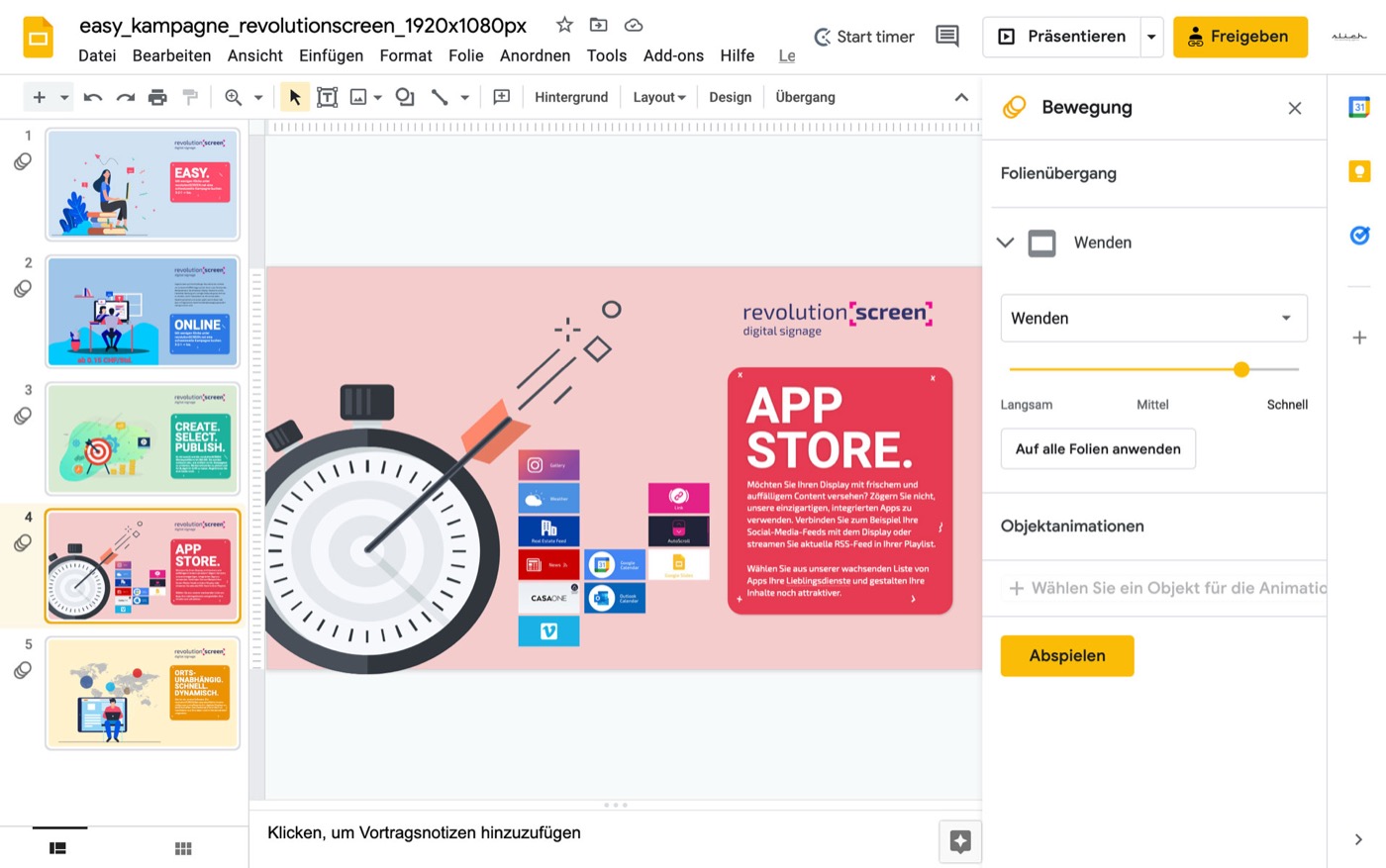This screenshot has width=1386, height=868.
Task: Redo the last action
Action: pyautogui.click(x=126, y=97)
